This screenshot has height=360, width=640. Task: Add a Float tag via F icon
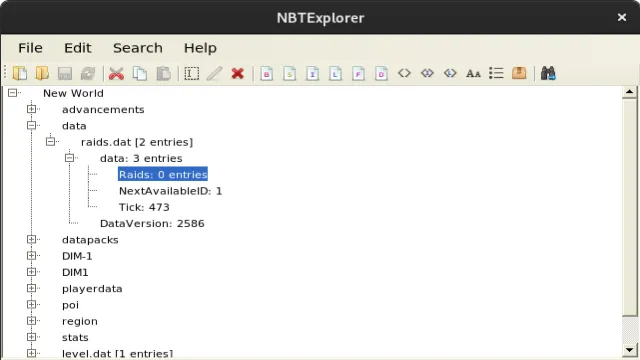(358, 73)
